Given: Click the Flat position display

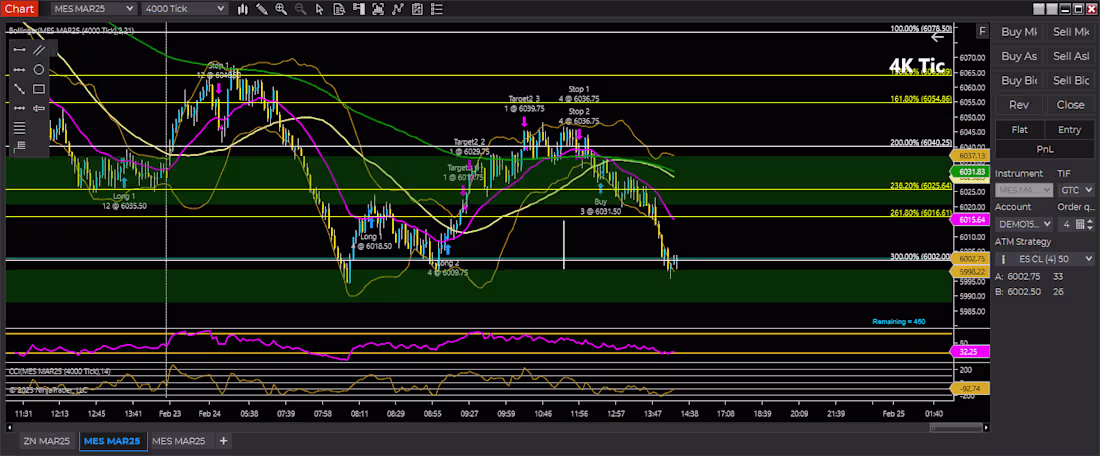Looking at the screenshot, I should 1020,130.
